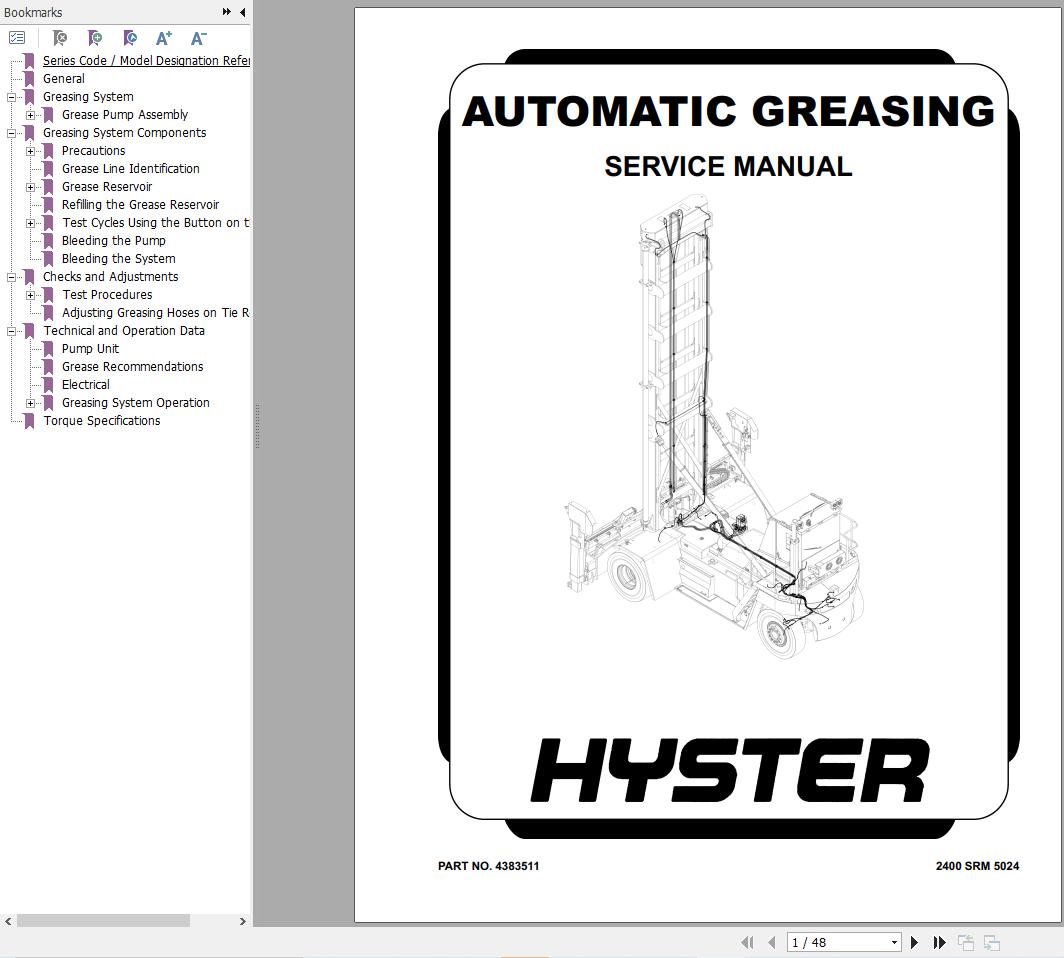The width and height of the screenshot is (1064, 958).
Task: Jump to Grease Reservoir bookmark
Action: click(107, 187)
